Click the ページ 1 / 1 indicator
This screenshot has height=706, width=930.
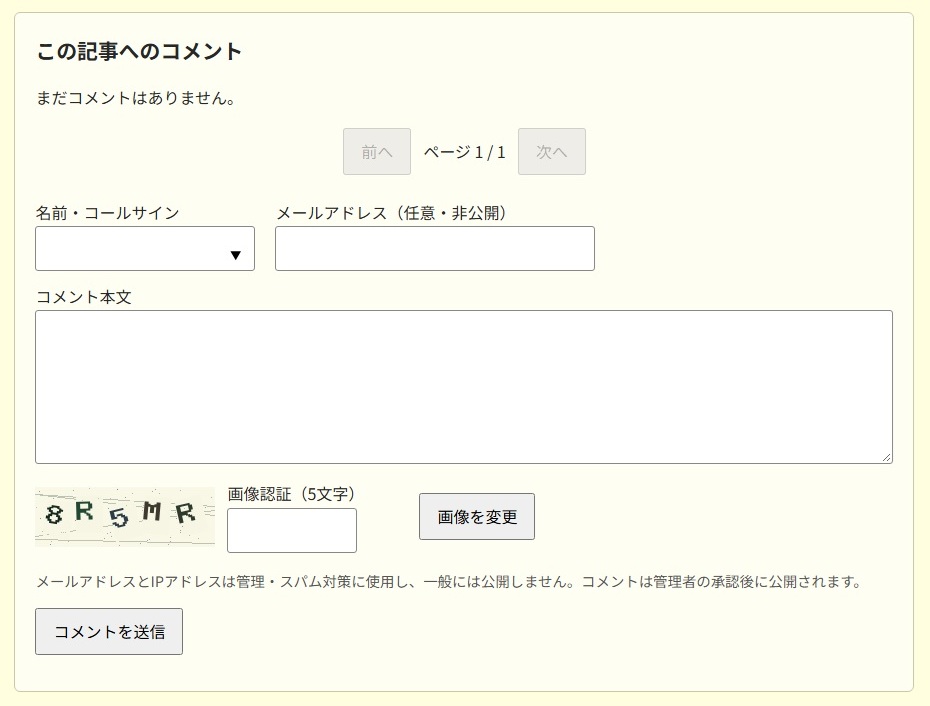pyautogui.click(x=464, y=152)
